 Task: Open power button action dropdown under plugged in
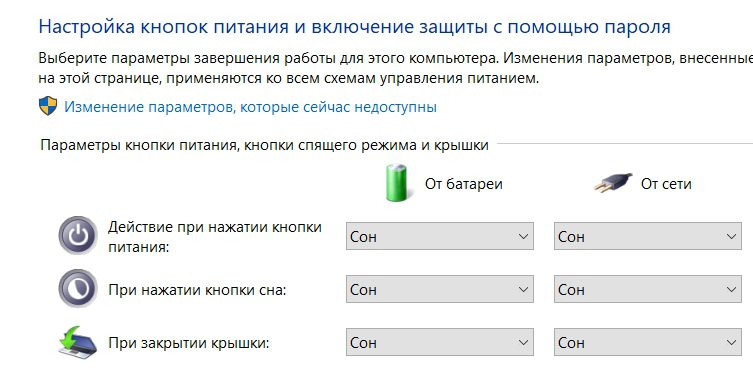(x=647, y=236)
